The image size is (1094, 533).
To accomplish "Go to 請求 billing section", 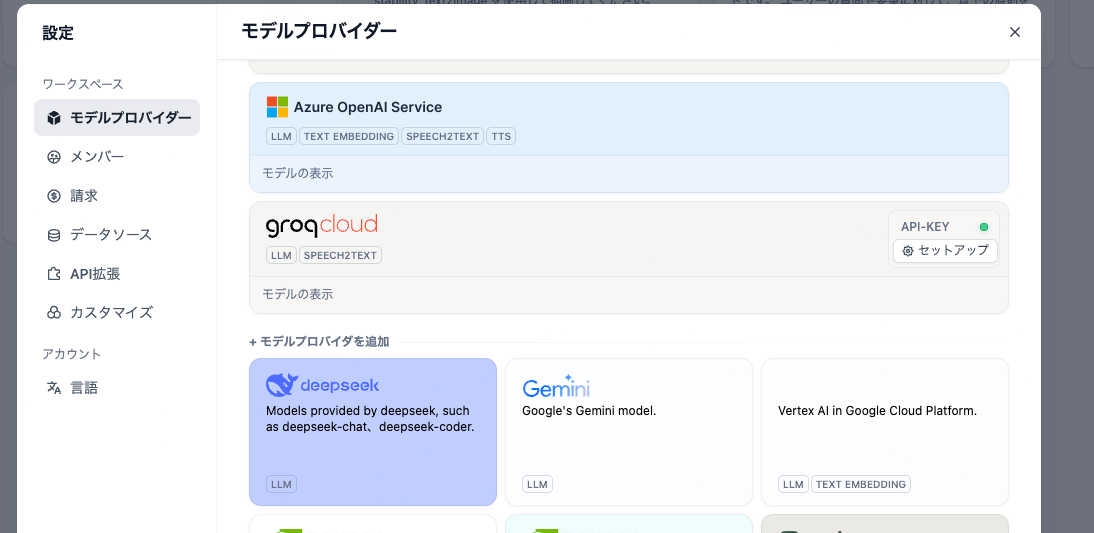I will (x=117, y=196).
